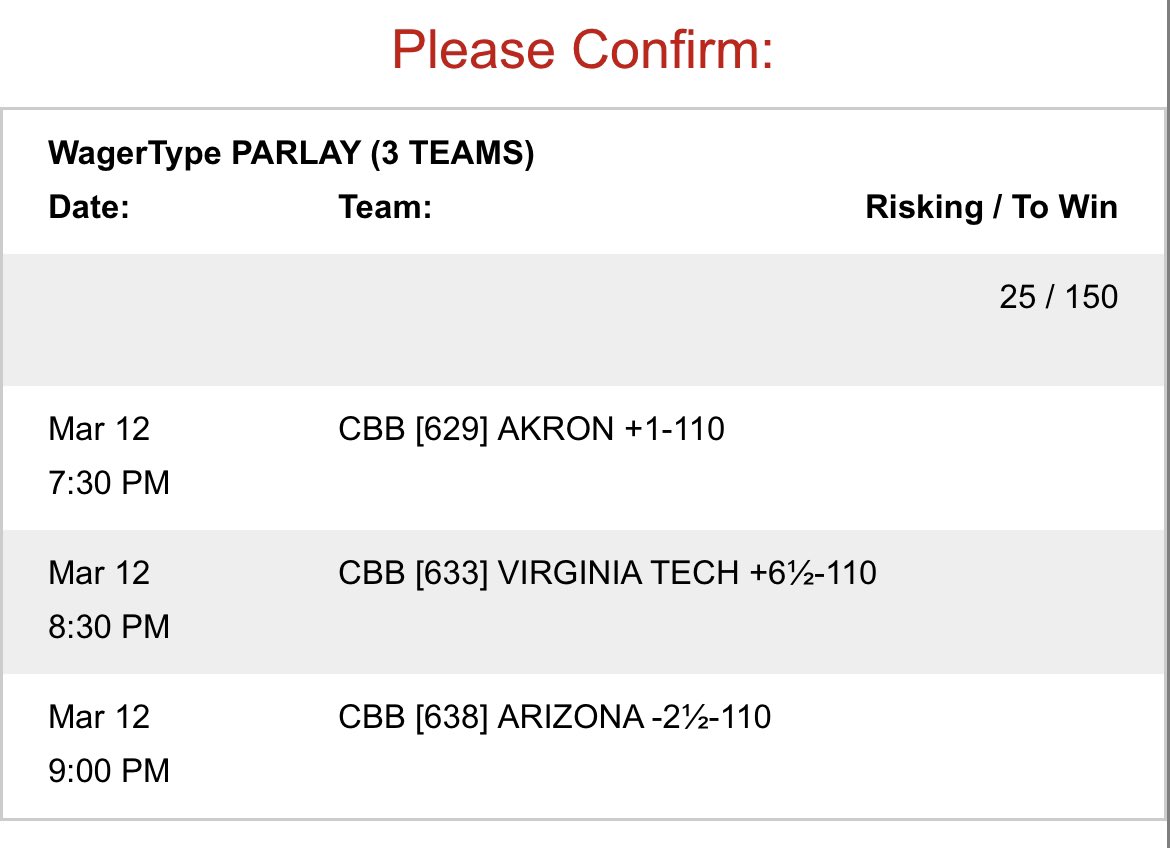Select the 7:30 PM game time
Viewport: 1170px width, 848px height.
point(109,483)
